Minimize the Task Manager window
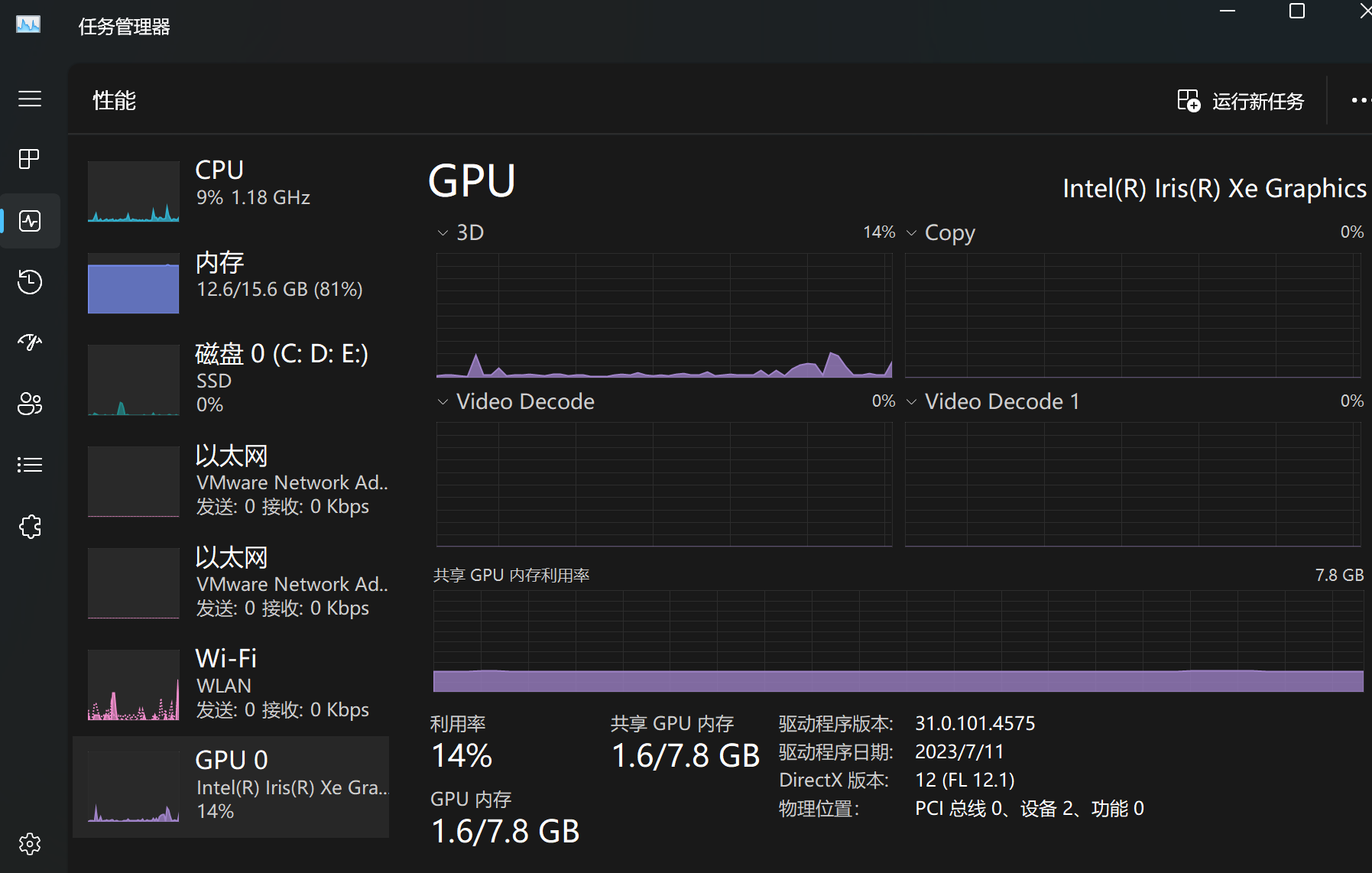This screenshot has height=873, width=1372. tap(1228, 11)
